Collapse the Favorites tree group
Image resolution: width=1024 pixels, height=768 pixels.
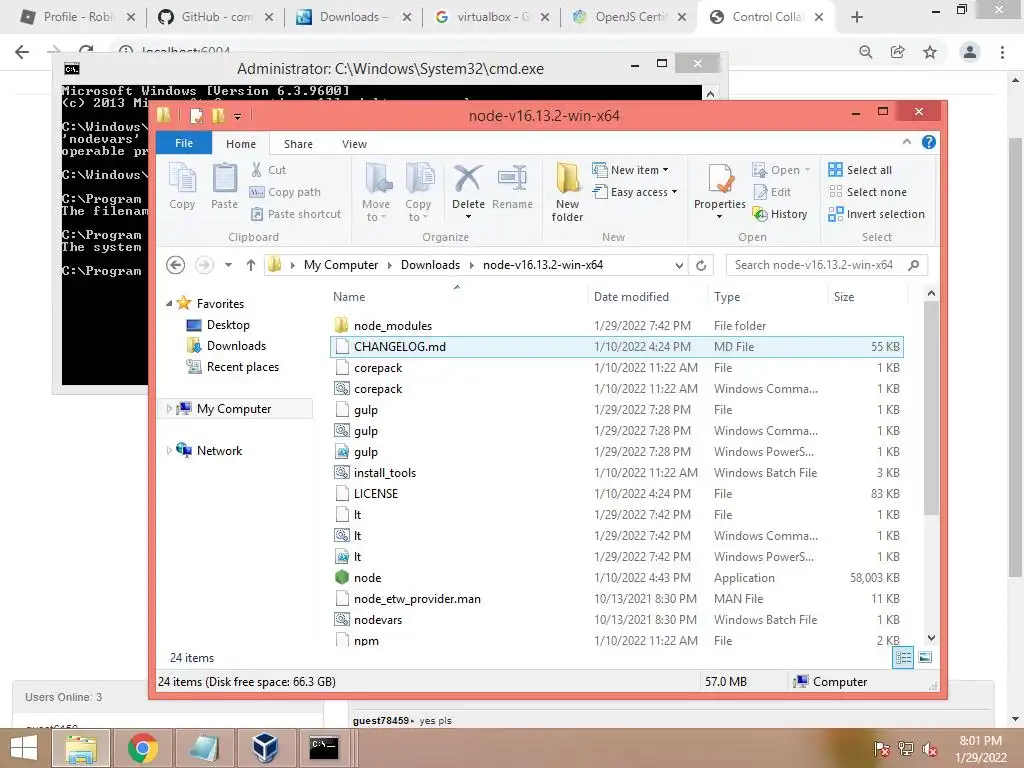pyautogui.click(x=169, y=303)
